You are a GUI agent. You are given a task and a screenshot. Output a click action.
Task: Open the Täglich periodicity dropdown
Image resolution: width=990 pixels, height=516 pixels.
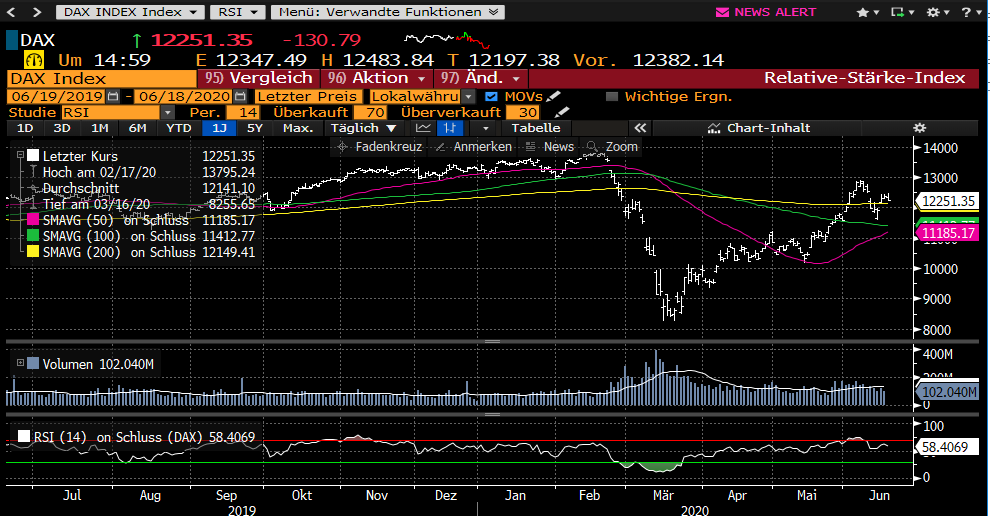[364, 128]
